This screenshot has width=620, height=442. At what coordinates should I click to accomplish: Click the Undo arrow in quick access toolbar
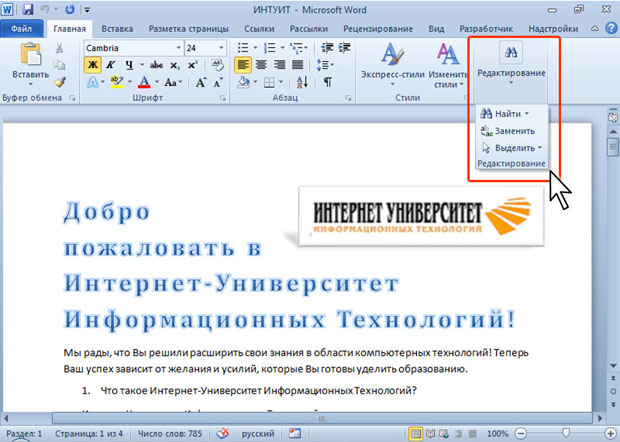(45, 9)
